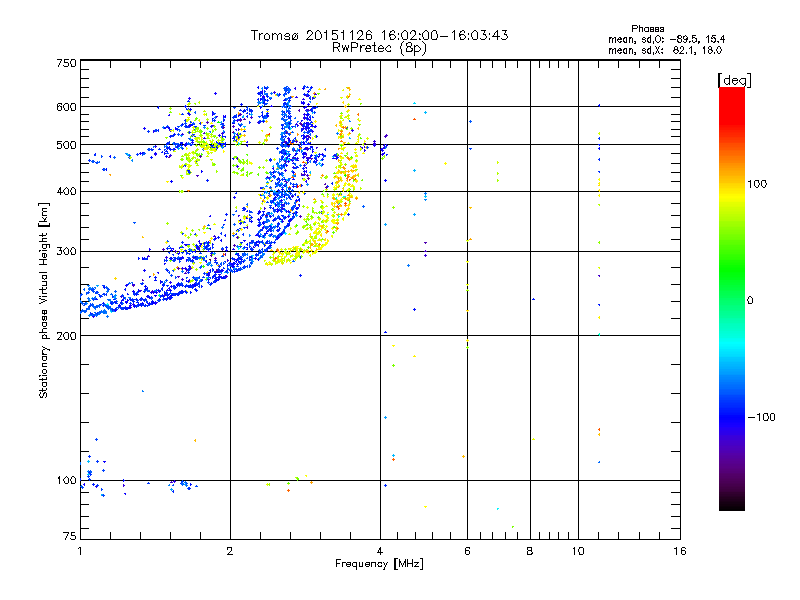800x600 pixels.
Task: Click the y-axis label '400'
Action: tap(66, 191)
